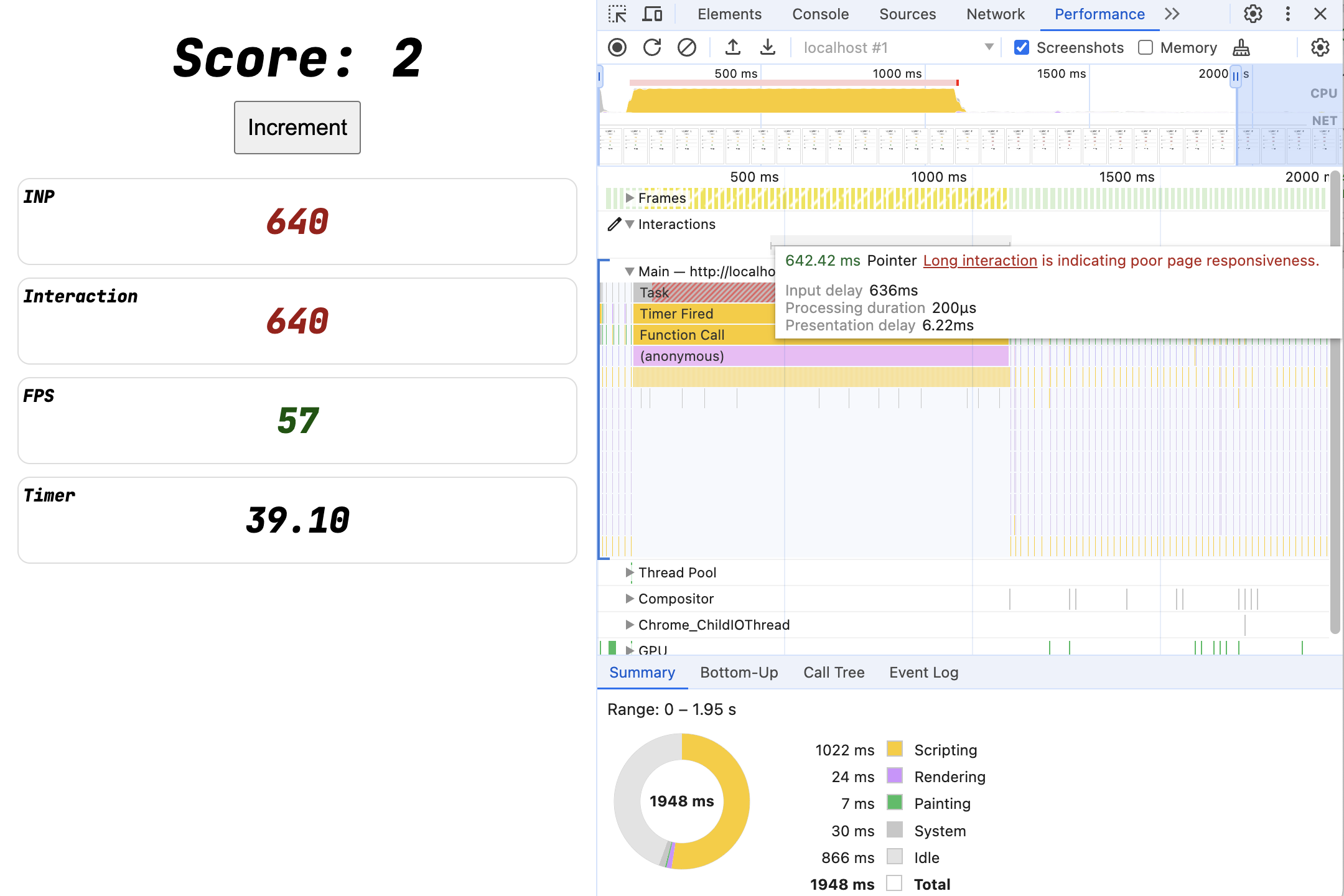Screen dimensions: 1344x896
Task: Click the reload and profile button
Action: pyautogui.click(x=651, y=47)
